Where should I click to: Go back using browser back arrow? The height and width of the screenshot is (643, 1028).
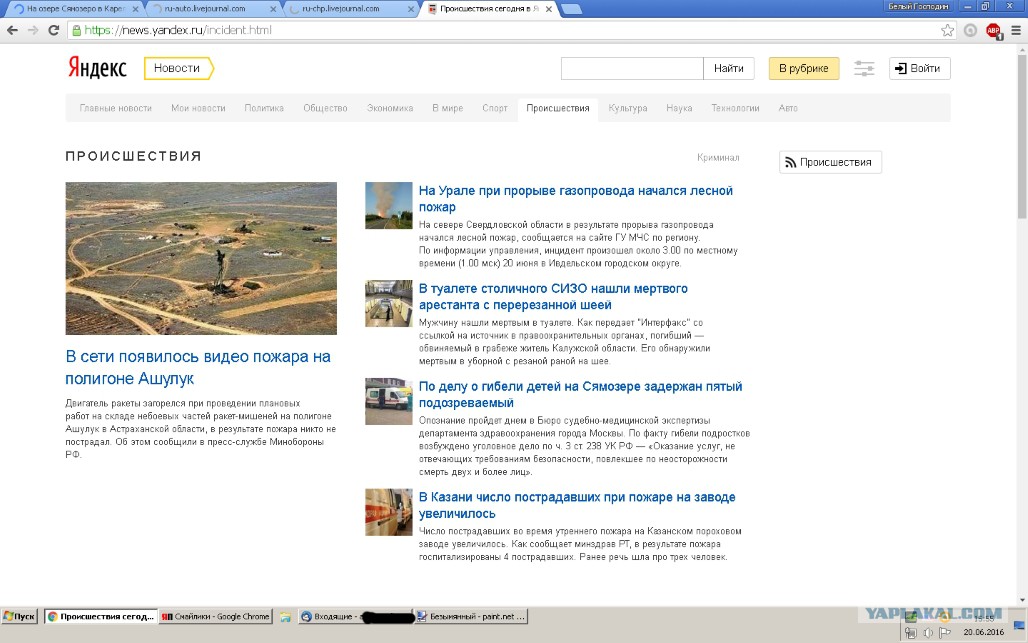coord(12,30)
